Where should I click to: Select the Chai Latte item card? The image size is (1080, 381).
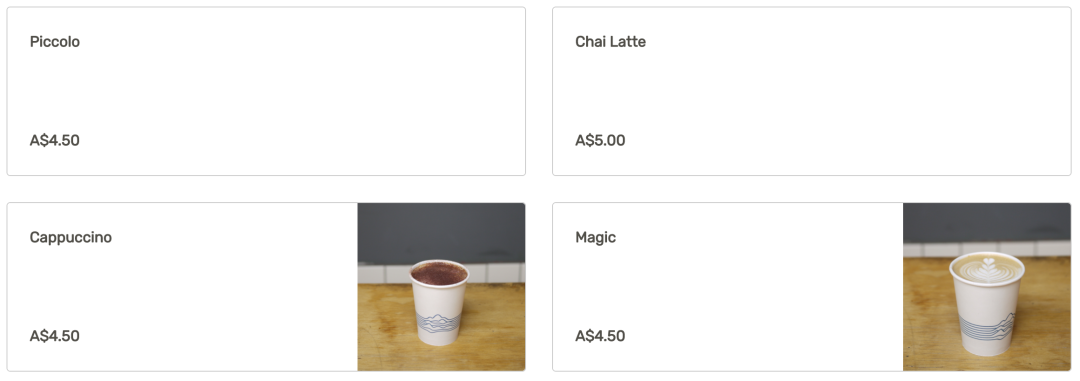[x=811, y=91]
